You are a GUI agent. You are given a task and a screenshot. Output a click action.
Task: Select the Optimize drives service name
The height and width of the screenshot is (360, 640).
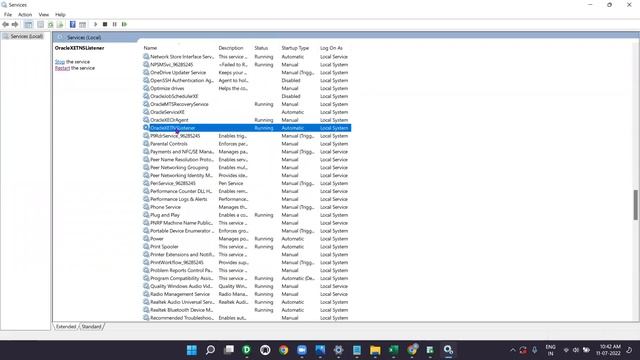click(167, 88)
